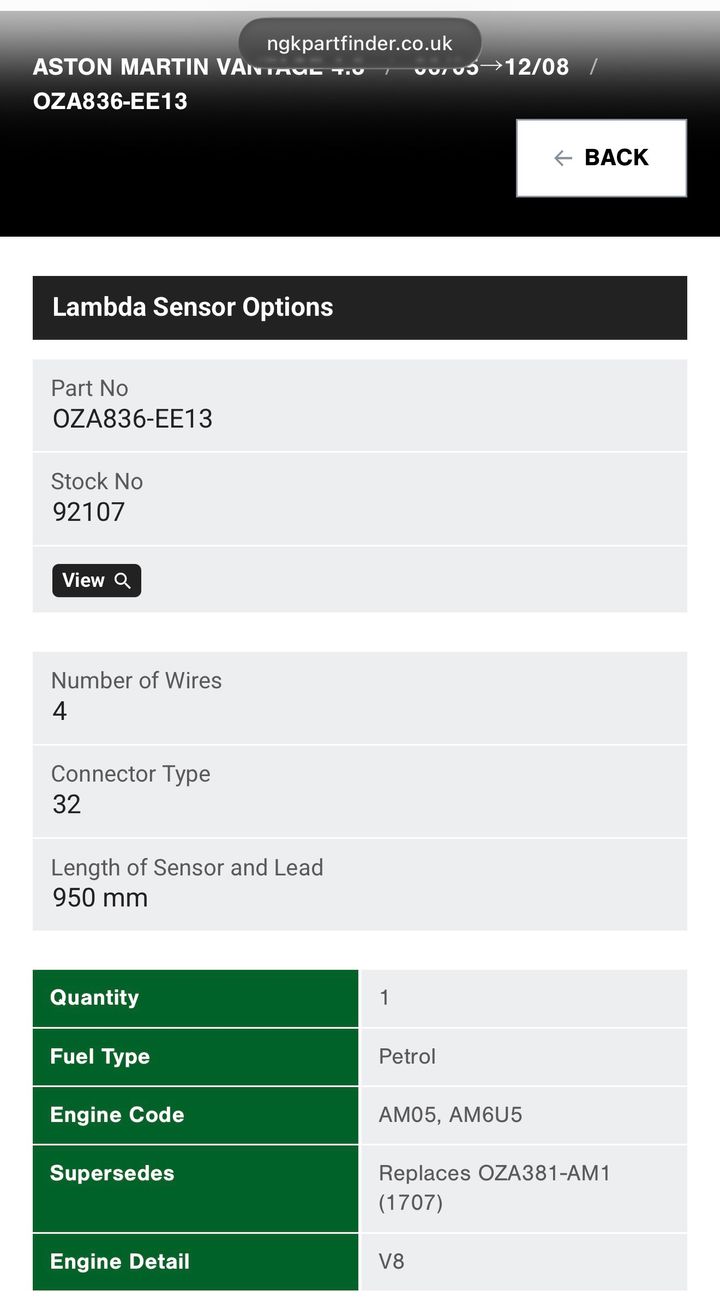The height and width of the screenshot is (1297, 720).
Task: Select the Replaces OZA381-AM1 text
Action: click(x=494, y=1173)
